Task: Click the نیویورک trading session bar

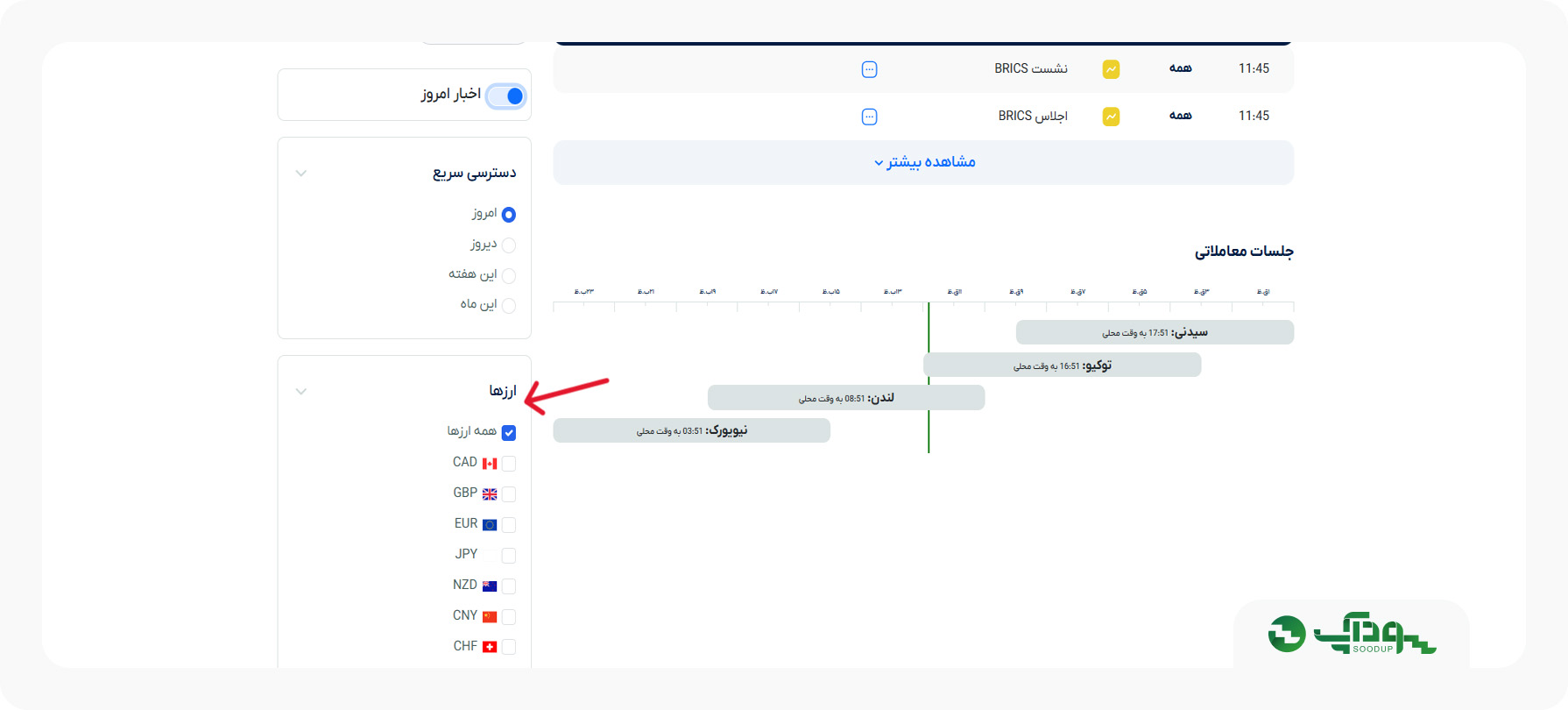Action: [x=692, y=430]
